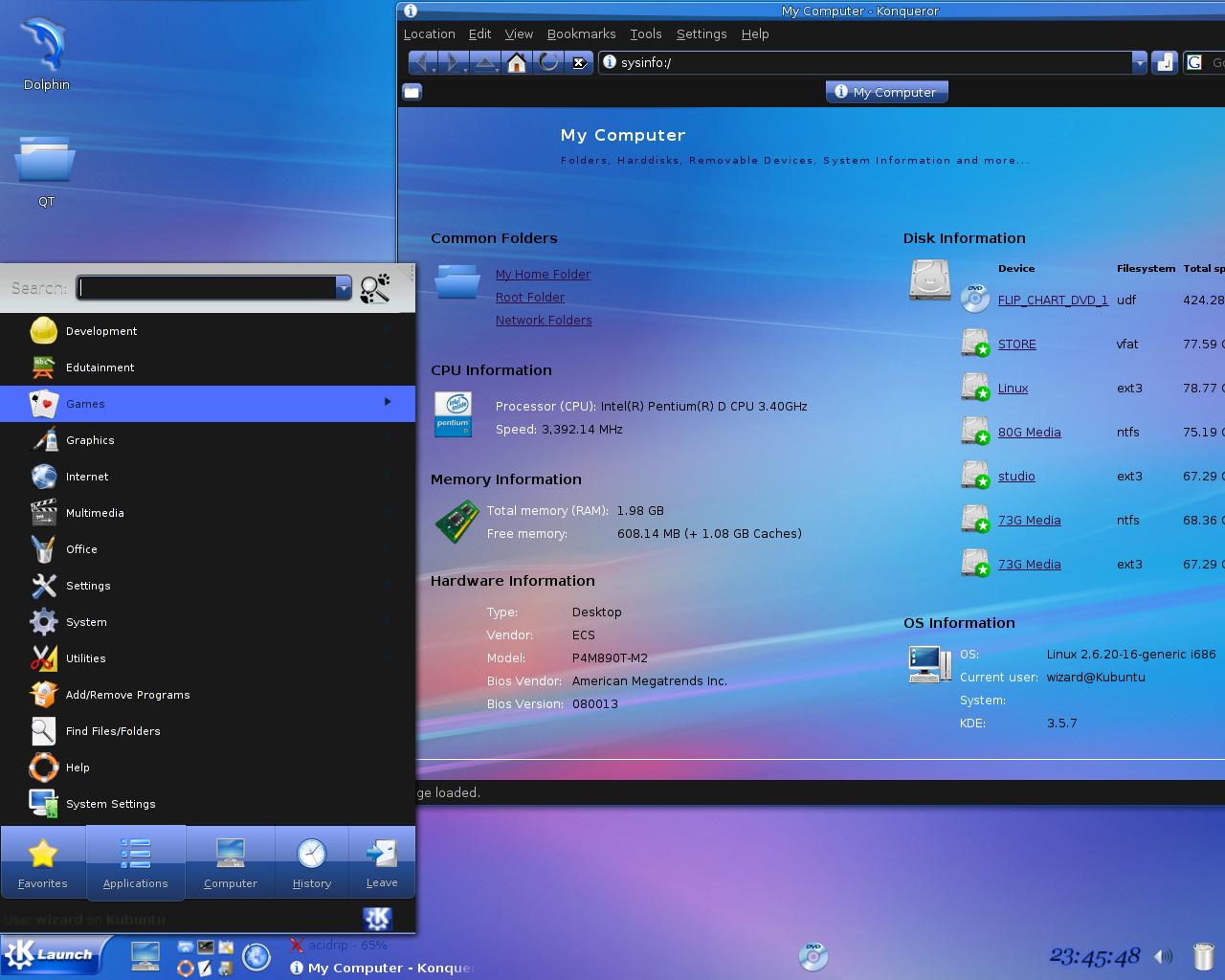Switch to the Computer tab
Image resolution: width=1225 pixels, height=980 pixels.
(x=231, y=862)
